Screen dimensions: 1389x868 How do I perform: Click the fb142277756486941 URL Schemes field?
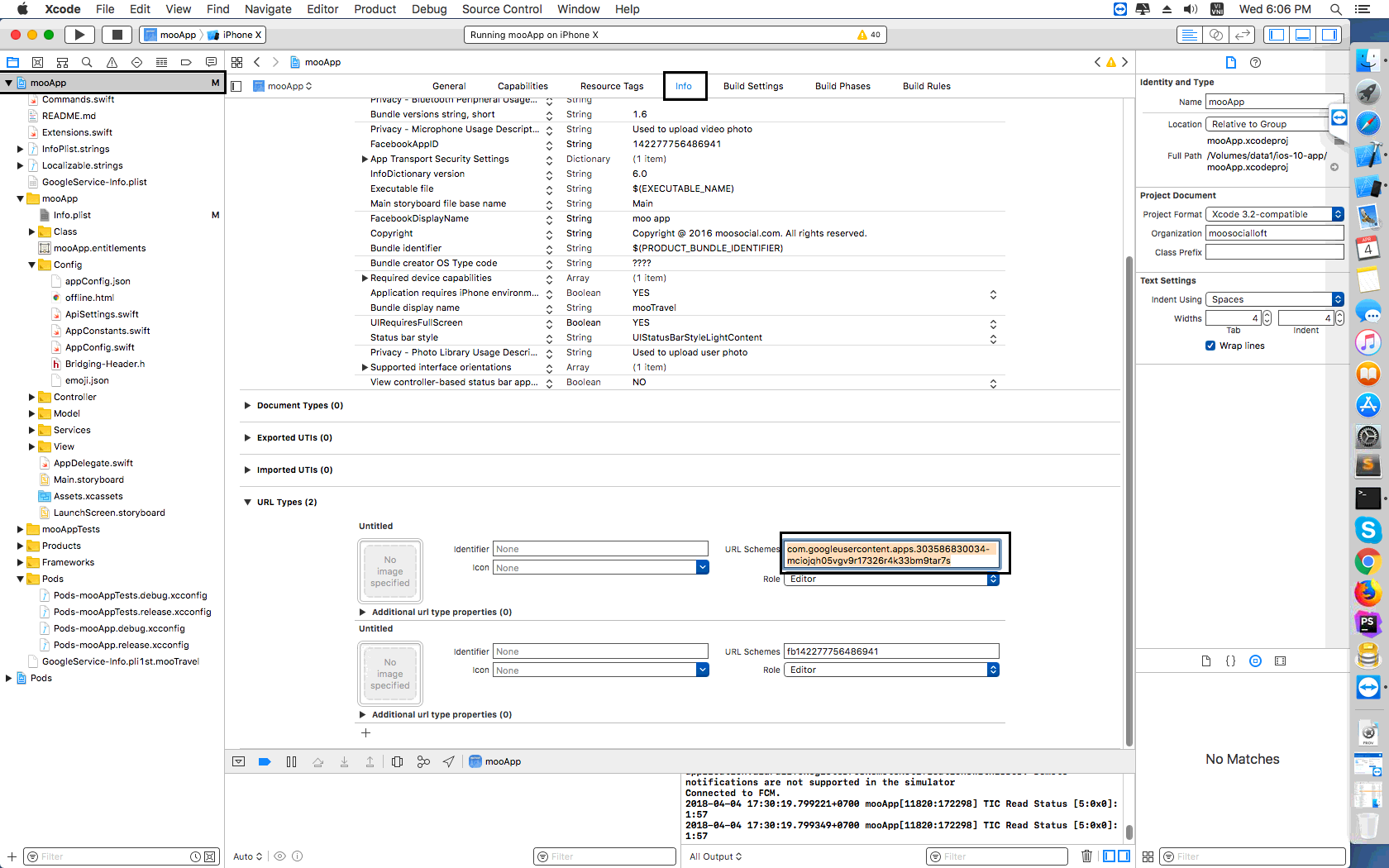point(891,651)
